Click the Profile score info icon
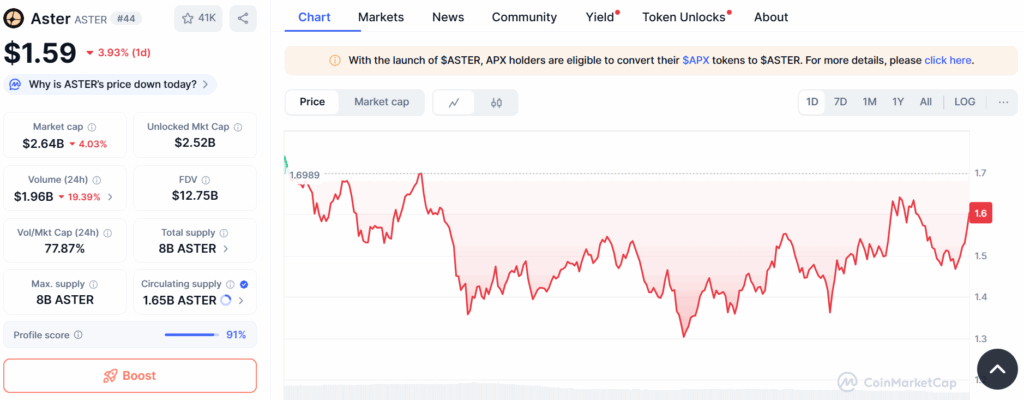This screenshot has width=1024, height=400. [x=78, y=335]
